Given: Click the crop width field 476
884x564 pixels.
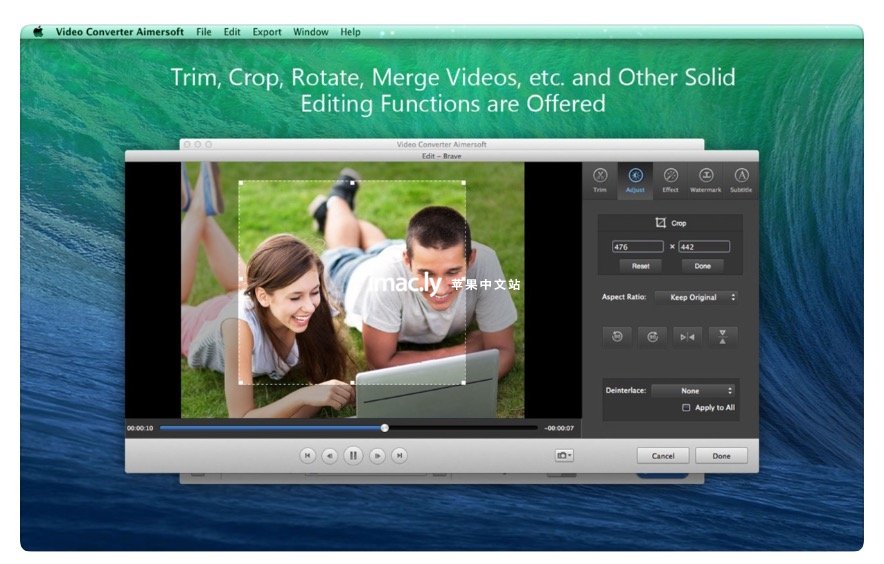Looking at the screenshot, I should (x=638, y=246).
